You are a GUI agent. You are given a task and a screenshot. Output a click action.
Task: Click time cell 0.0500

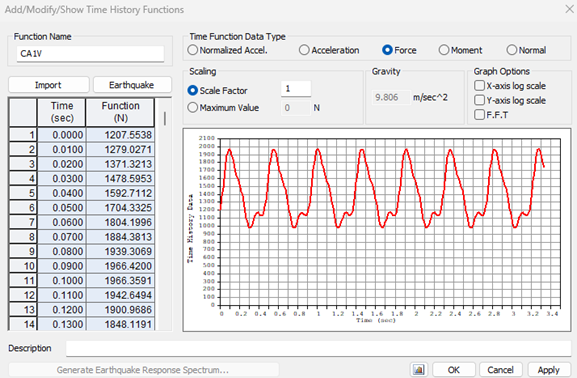pyautogui.click(x=61, y=208)
